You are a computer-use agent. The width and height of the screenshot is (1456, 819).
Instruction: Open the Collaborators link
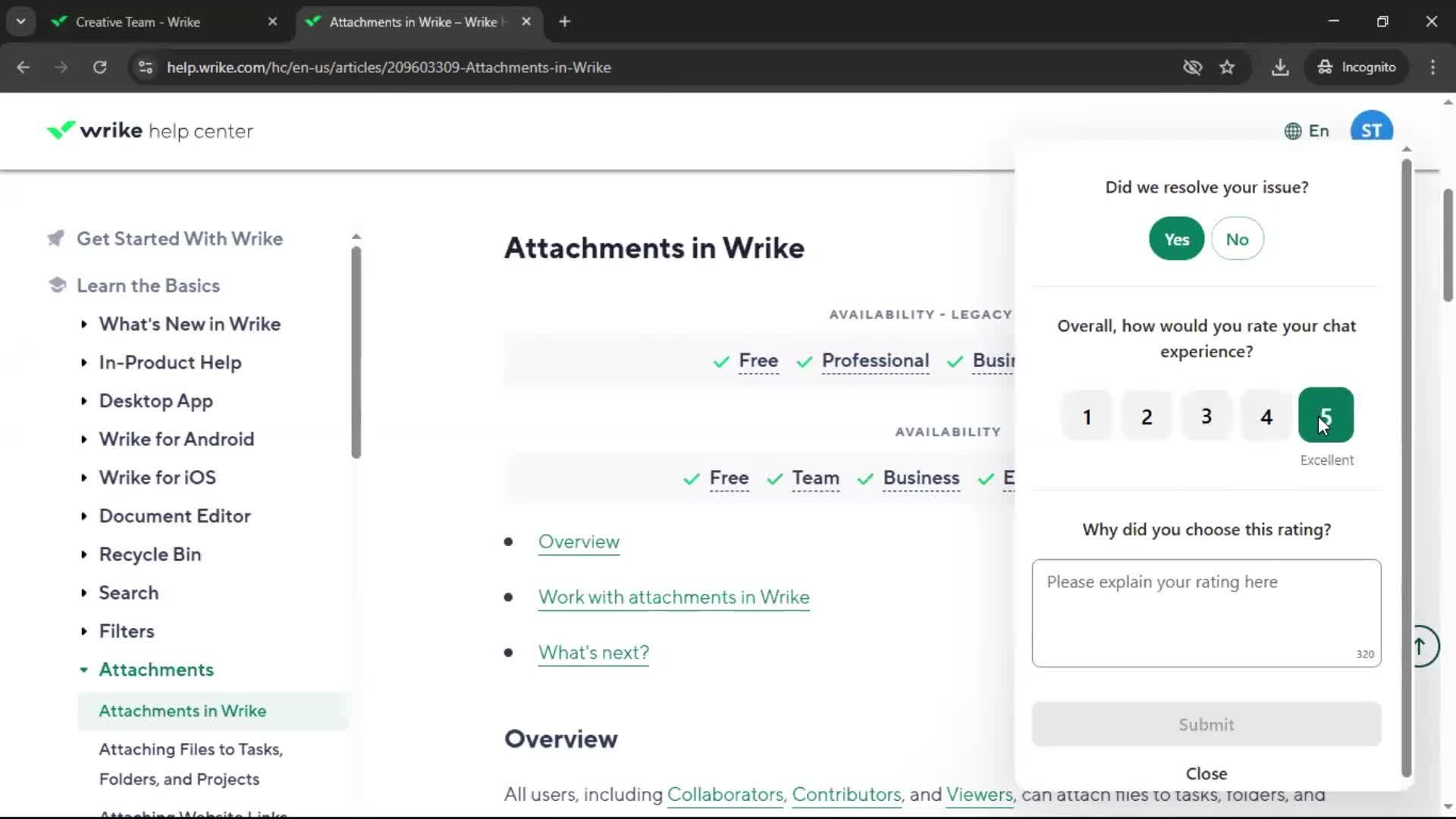pyautogui.click(x=725, y=794)
